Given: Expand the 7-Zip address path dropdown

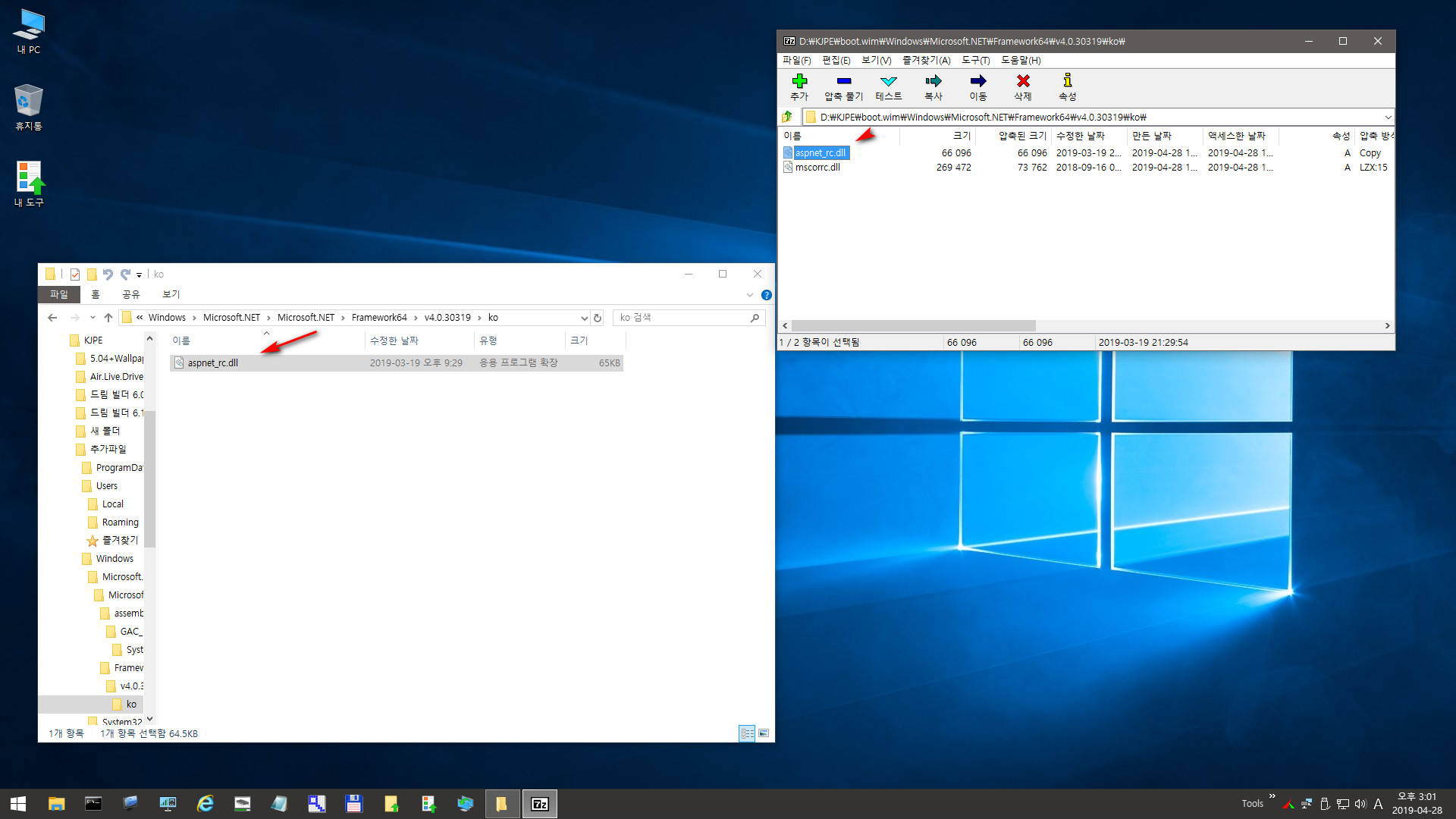Looking at the screenshot, I should 1388,117.
